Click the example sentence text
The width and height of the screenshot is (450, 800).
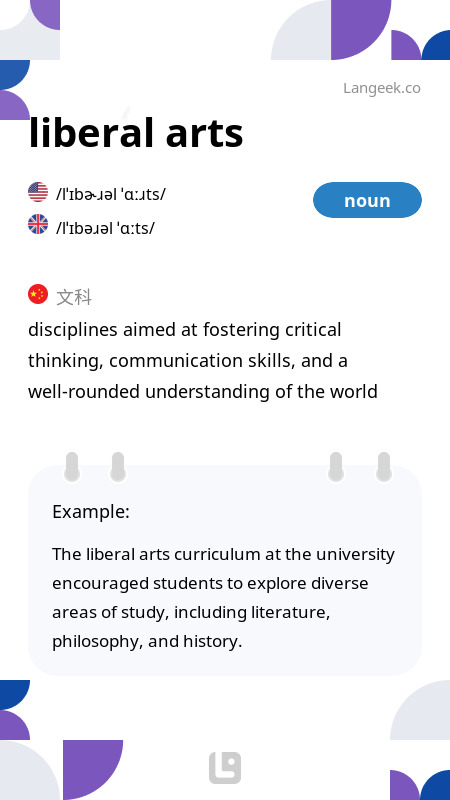click(x=223, y=597)
